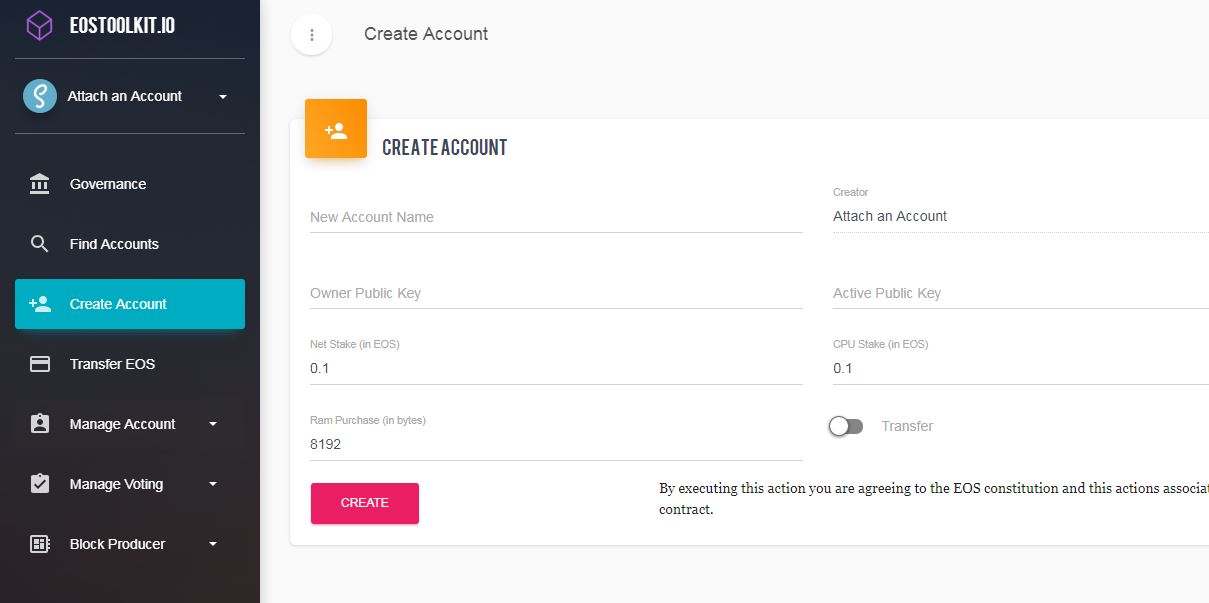Click the Owner Public Key input
The height and width of the screenshot is (603, 1209).
click(555, 293)
